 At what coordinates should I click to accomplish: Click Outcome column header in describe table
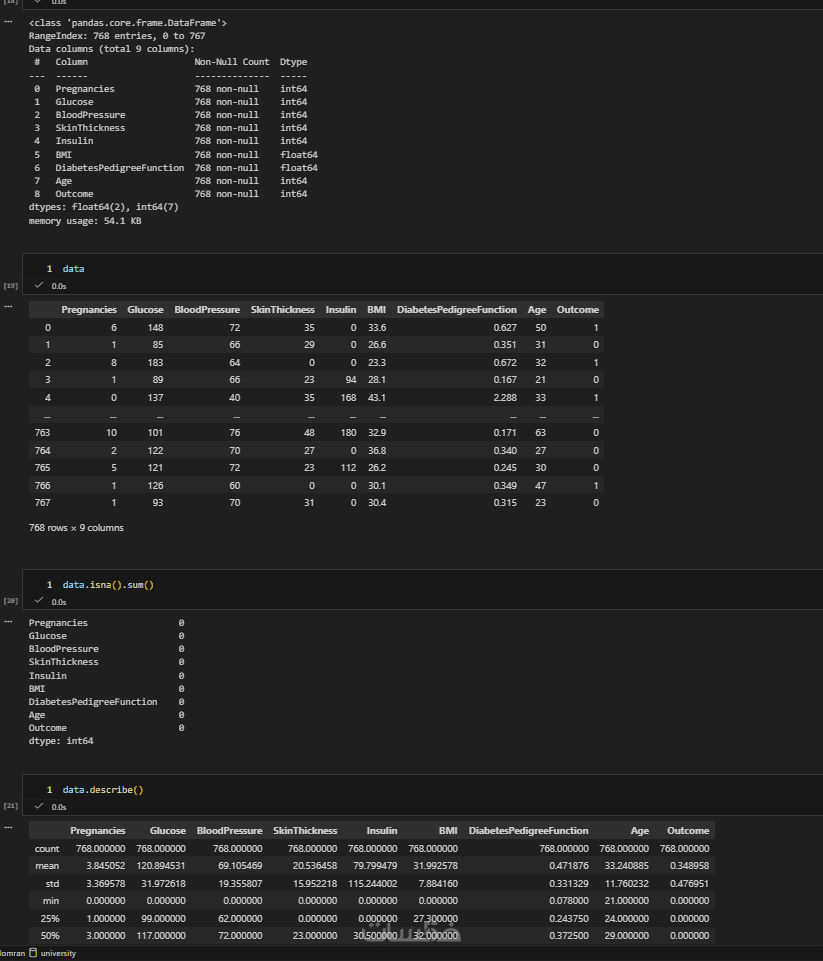(x=688, y=830)
